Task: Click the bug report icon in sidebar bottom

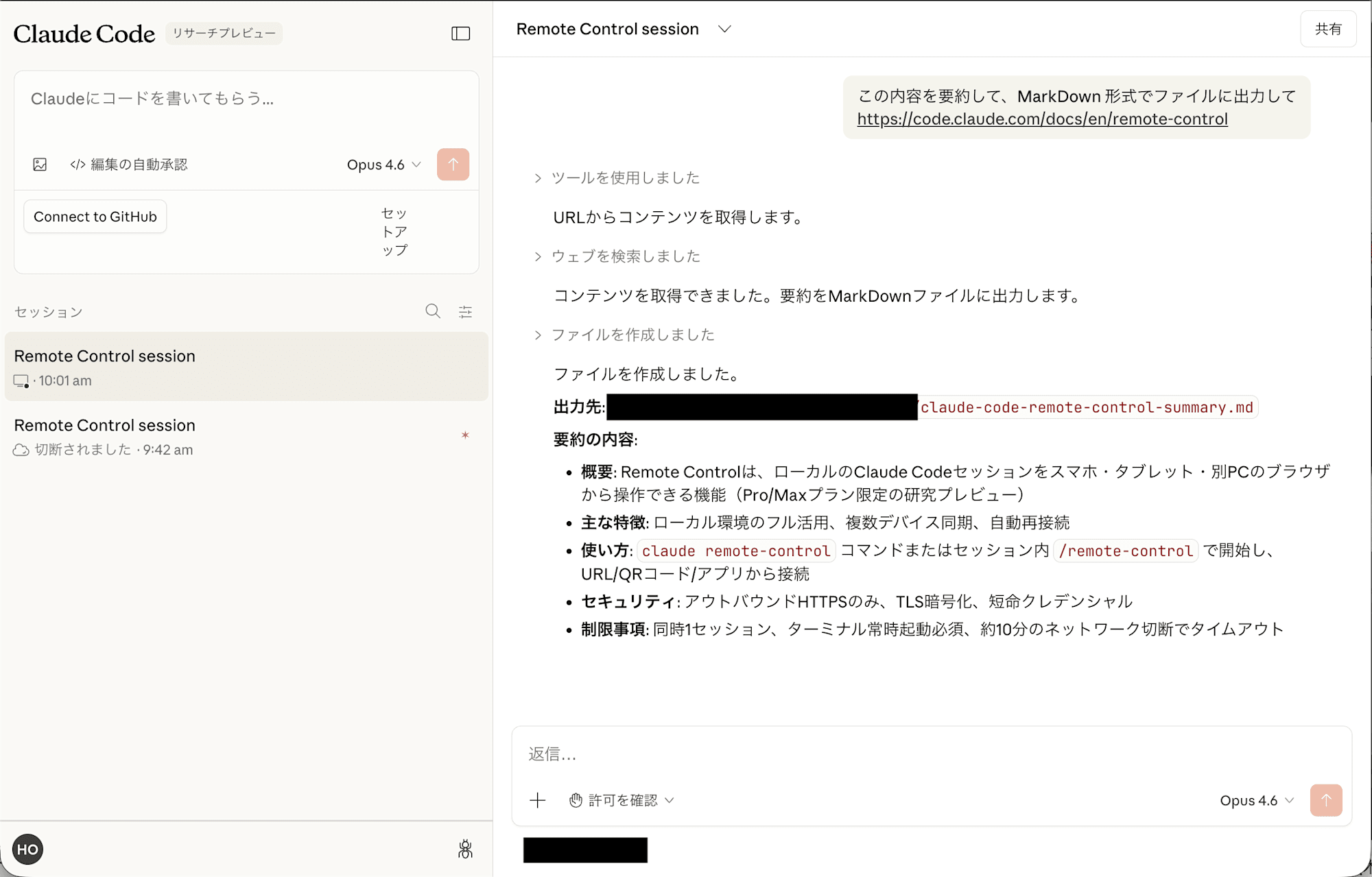Action: point(465,850)
